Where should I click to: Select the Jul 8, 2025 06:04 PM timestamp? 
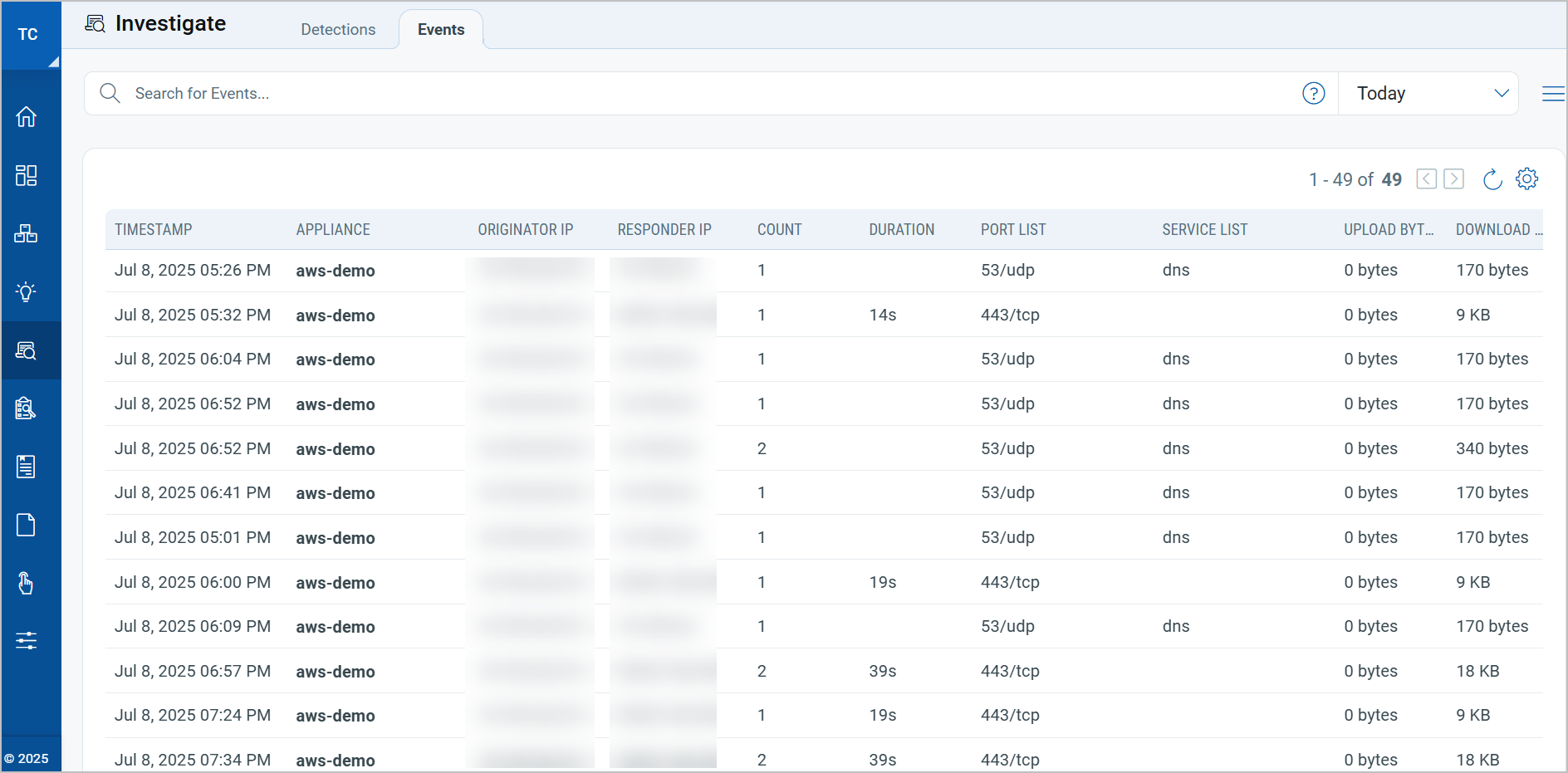pyautogui.click(x=193, y=359)
